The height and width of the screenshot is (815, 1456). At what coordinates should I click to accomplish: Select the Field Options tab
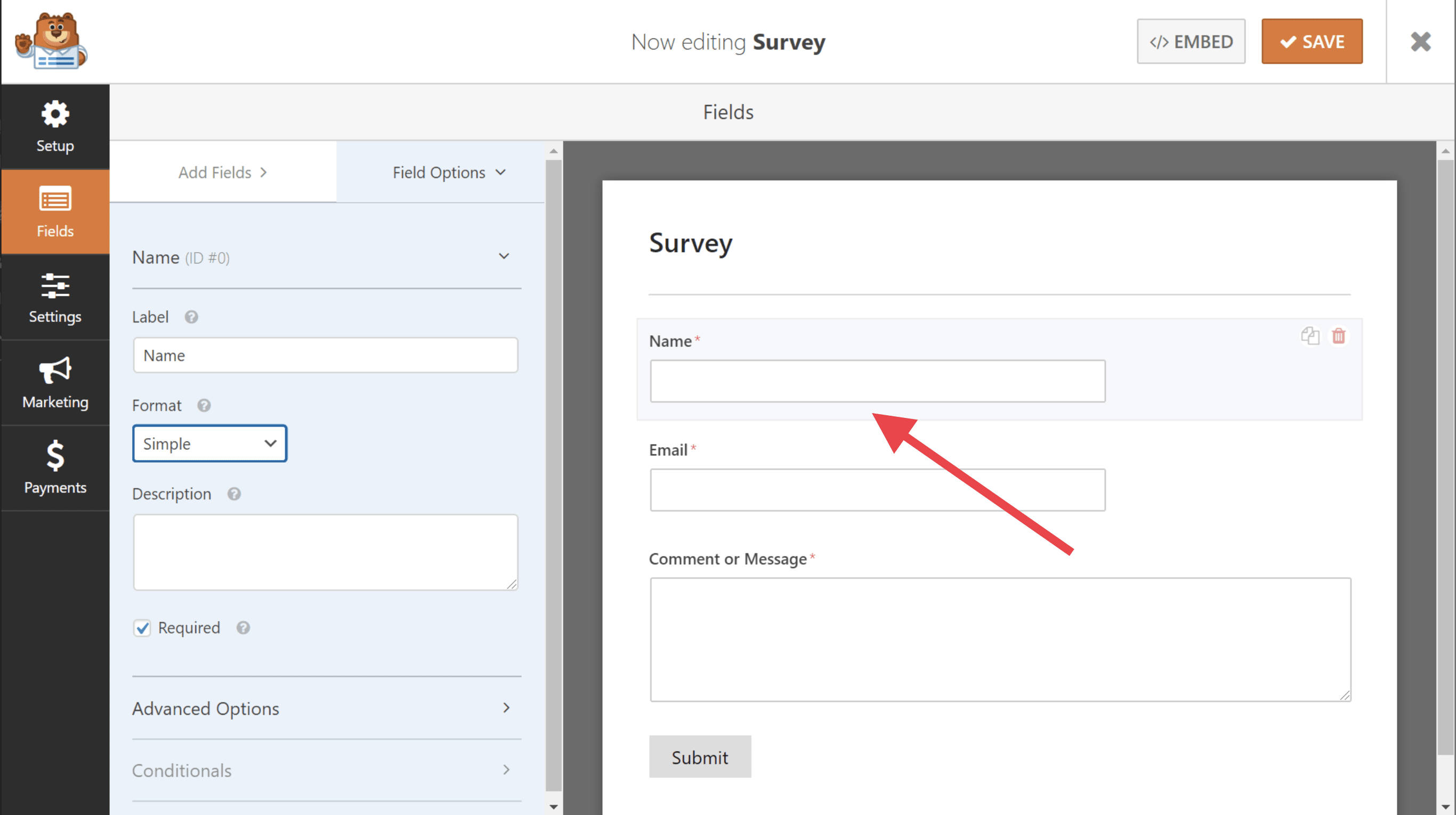448,172
